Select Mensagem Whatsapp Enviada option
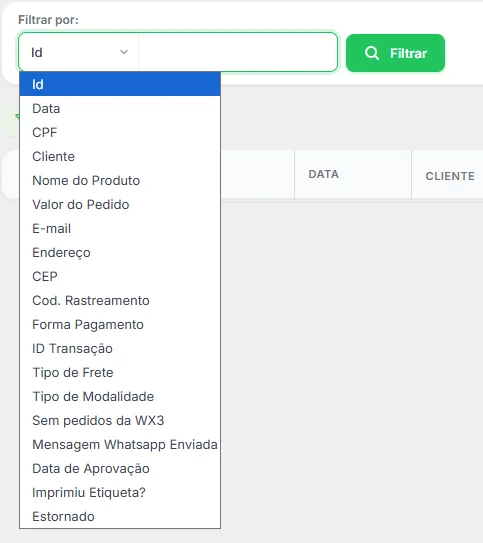 point(120,444)
